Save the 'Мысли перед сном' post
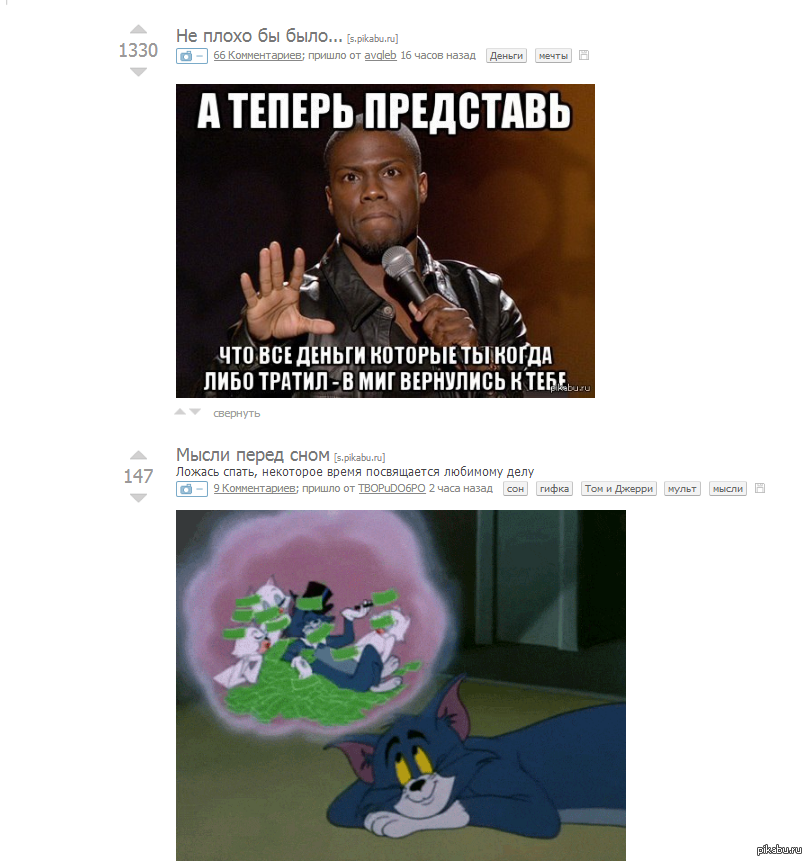The height and width of the screenshot is (861, 807). tap(760, 488)
